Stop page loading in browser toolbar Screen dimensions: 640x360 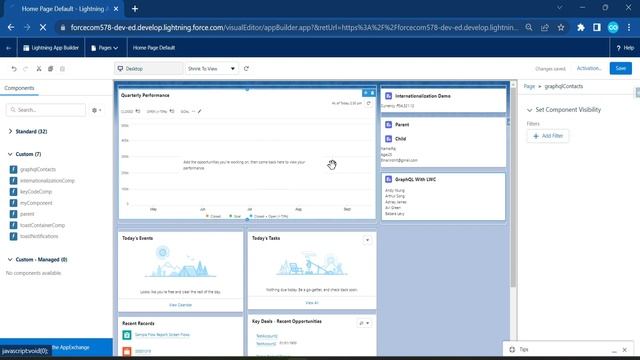point(43,27)
